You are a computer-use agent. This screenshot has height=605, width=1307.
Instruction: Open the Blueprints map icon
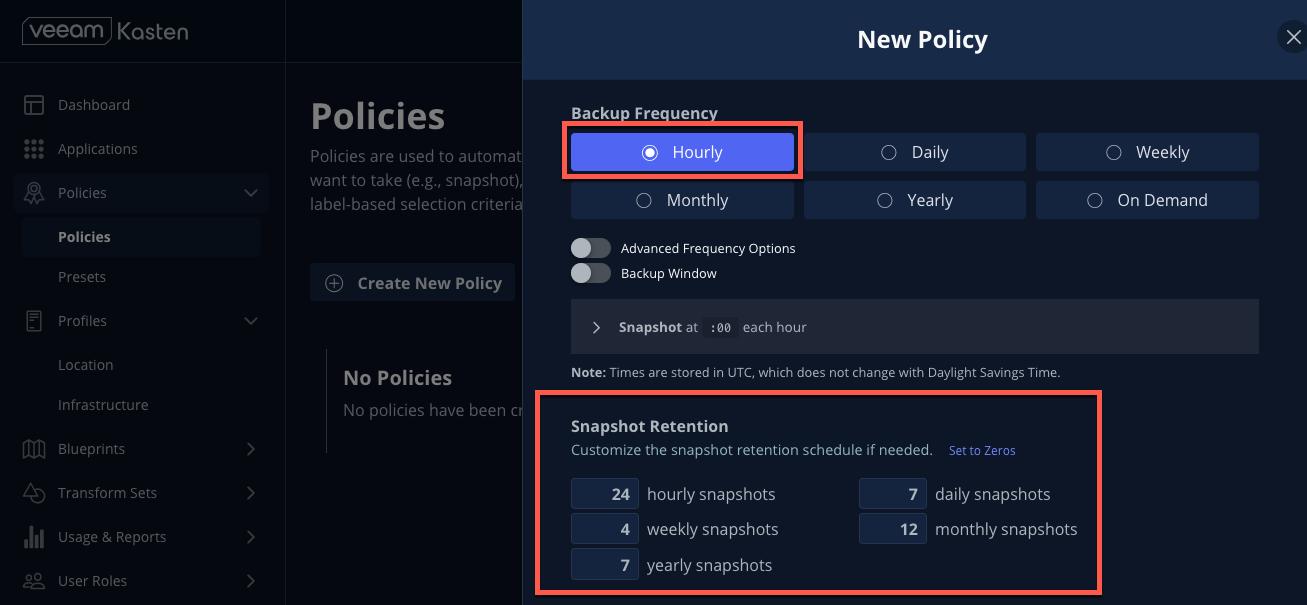[34, 449]
